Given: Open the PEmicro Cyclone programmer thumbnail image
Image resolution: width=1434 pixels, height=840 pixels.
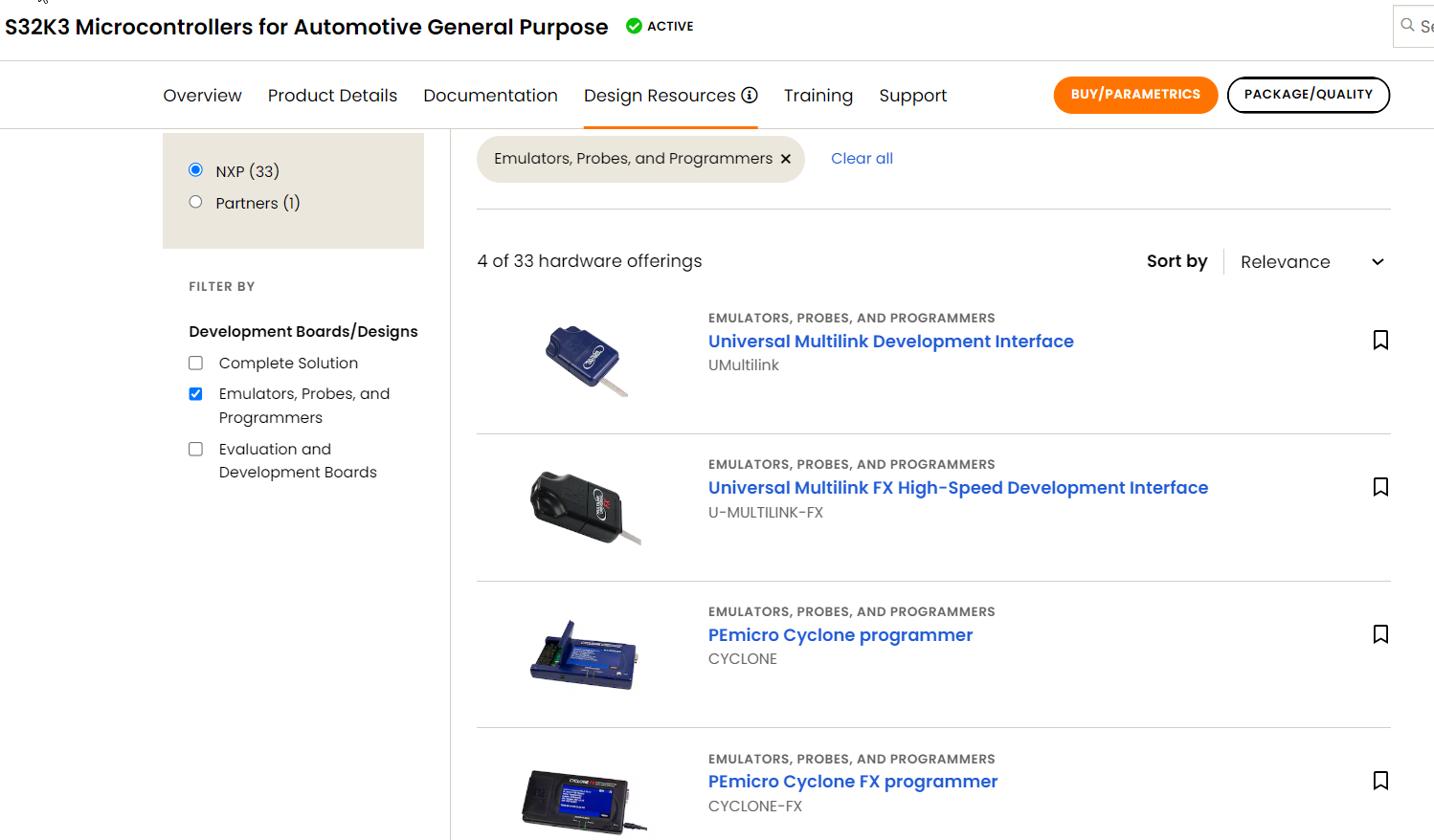Looking at the screenshot, I should [x=583, y=655].
